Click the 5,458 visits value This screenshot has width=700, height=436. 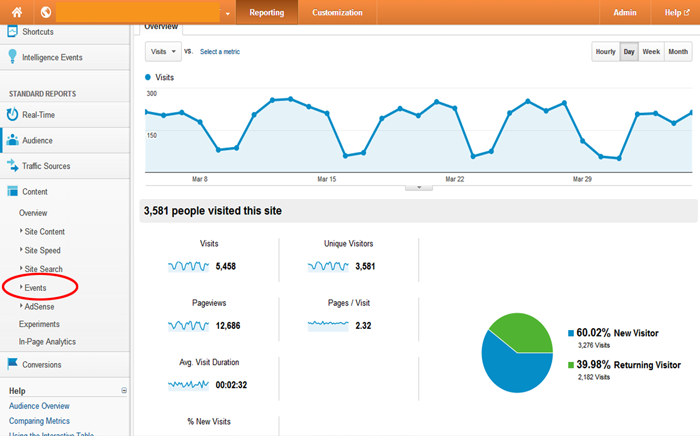click(225, 266)
